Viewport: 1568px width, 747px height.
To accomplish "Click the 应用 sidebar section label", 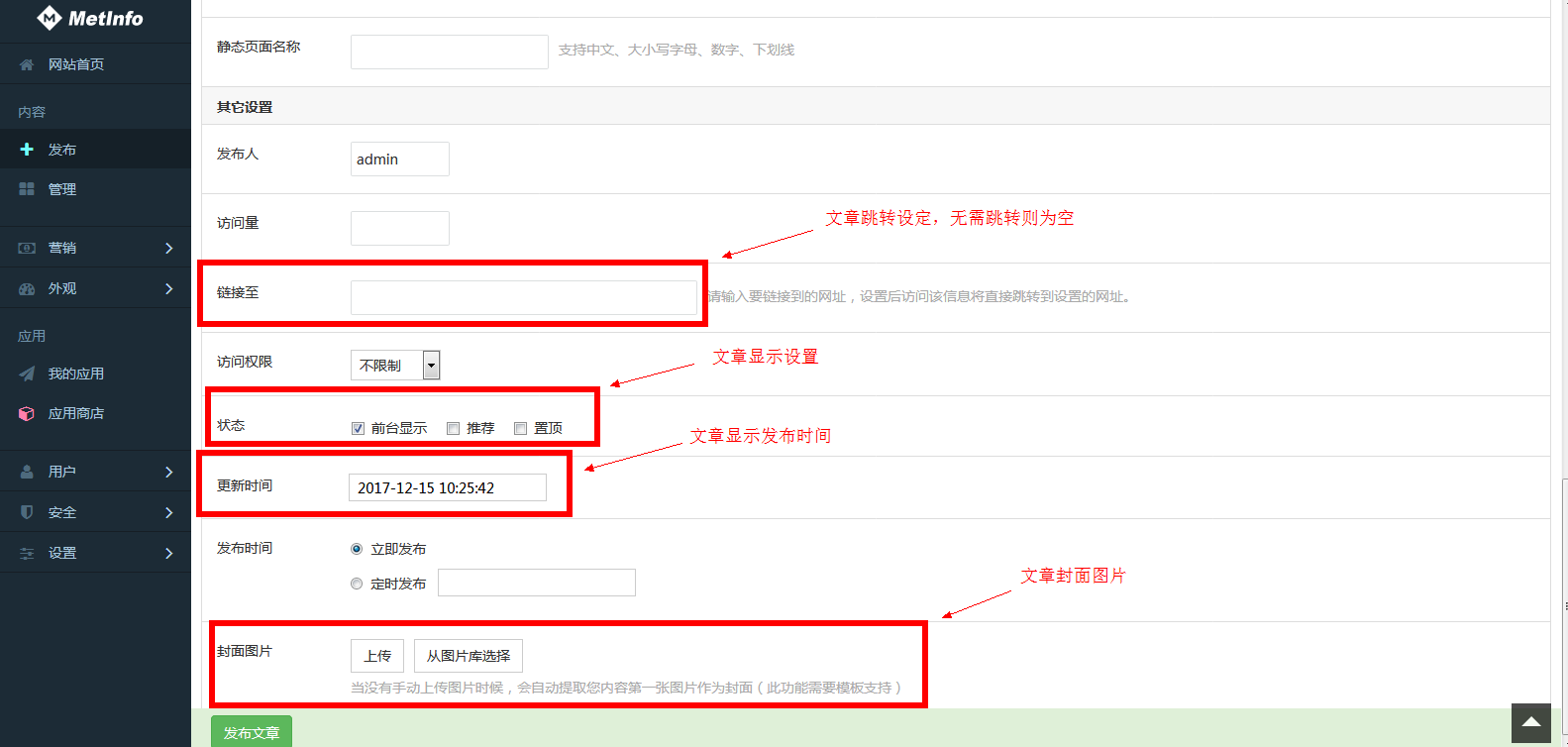I will (32, 336).
